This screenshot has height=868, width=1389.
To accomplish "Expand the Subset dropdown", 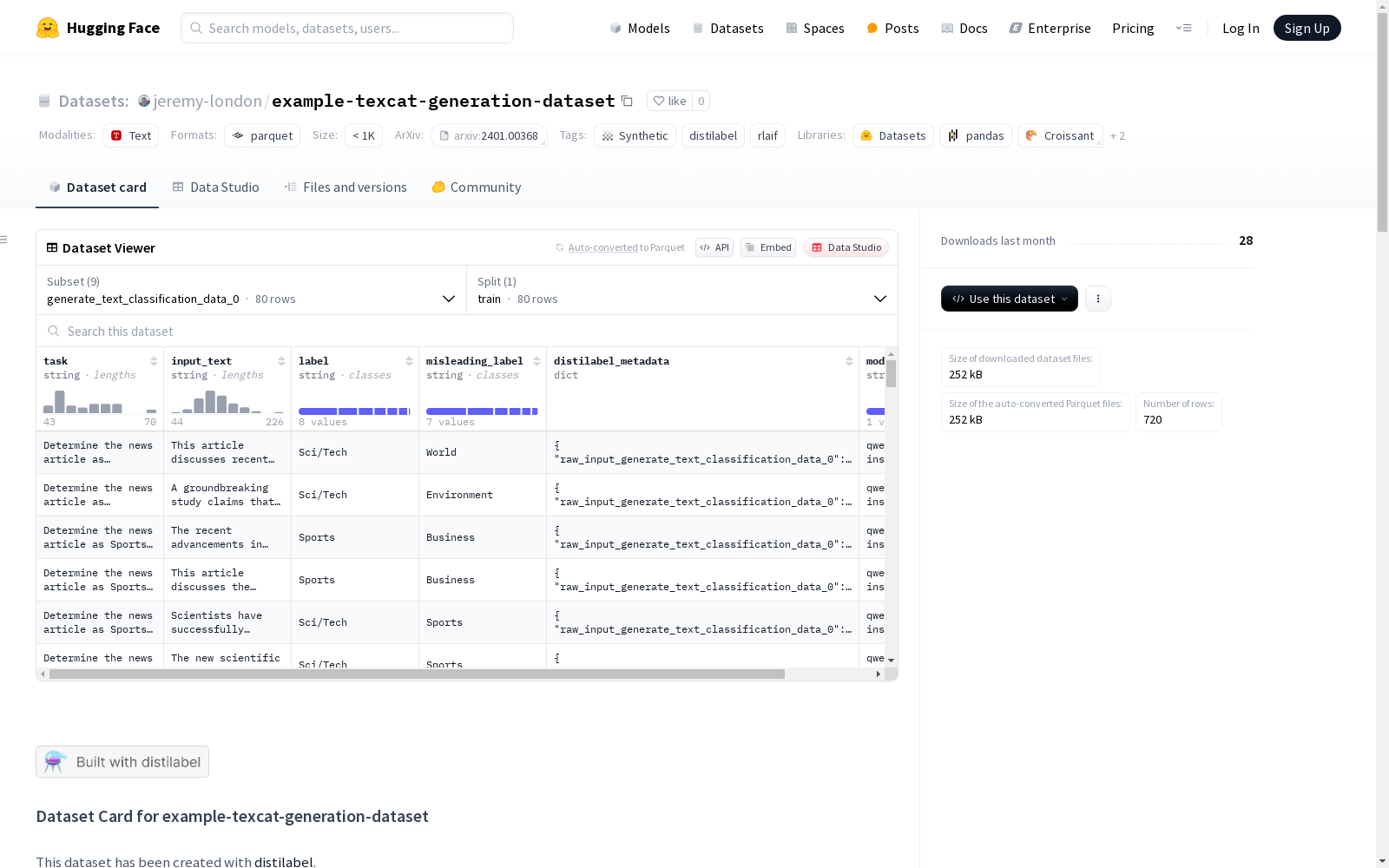I will click(252, 290).
